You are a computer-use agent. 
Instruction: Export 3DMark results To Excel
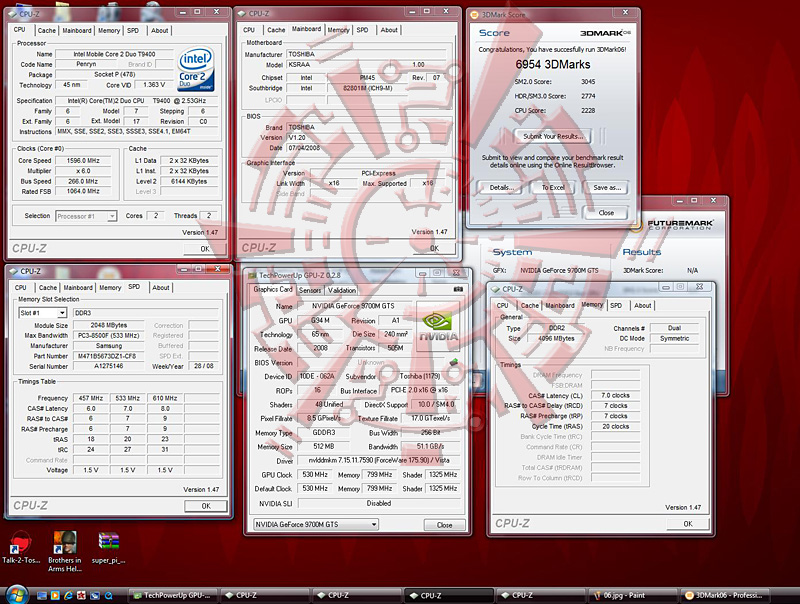click(x=553, y=188)
